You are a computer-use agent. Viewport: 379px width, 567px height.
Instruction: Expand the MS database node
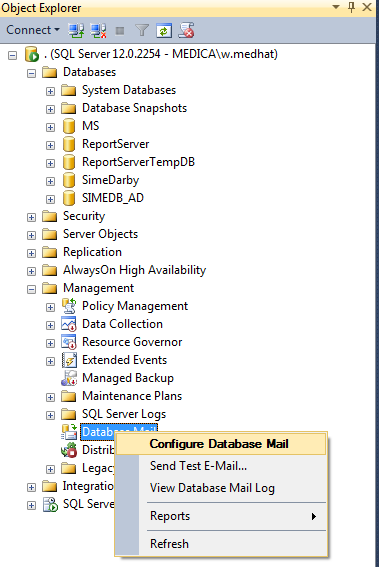click(50, 127)
